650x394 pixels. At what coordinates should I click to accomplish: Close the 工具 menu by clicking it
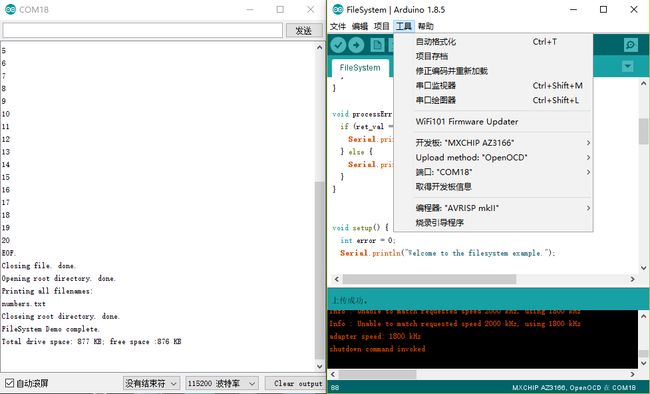coord(403,27)
